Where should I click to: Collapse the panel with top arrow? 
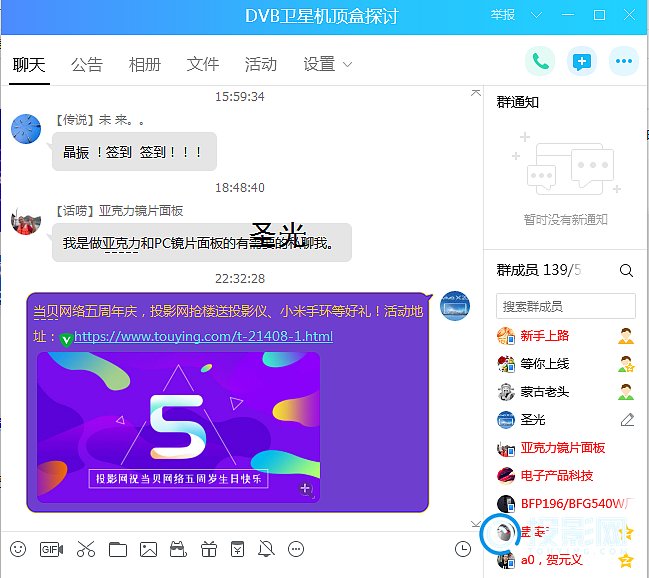pos(476,93)
